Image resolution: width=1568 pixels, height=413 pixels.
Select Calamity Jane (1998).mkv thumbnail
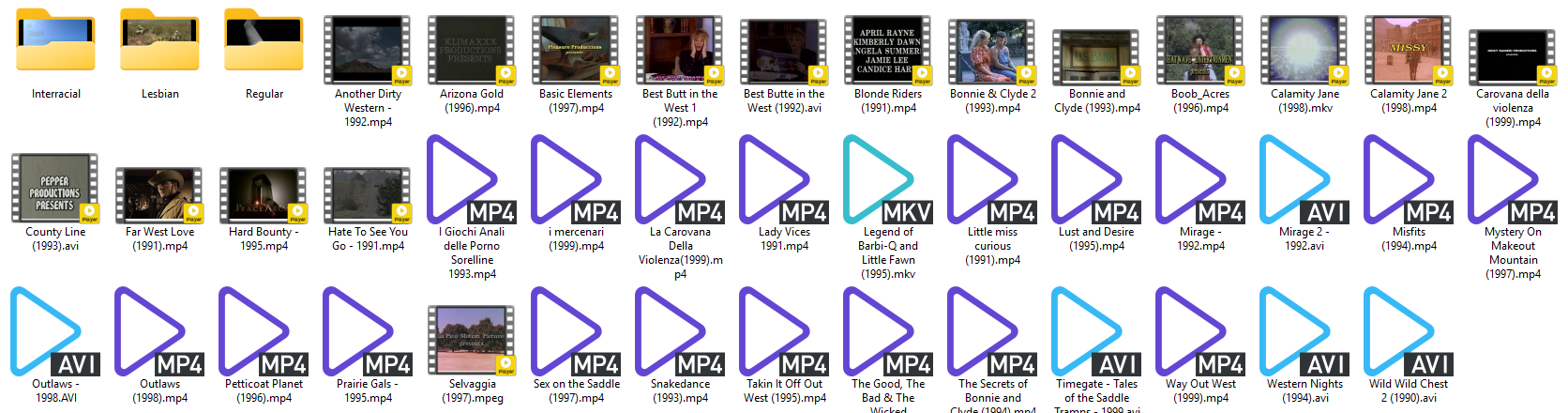click(1304, 50)
